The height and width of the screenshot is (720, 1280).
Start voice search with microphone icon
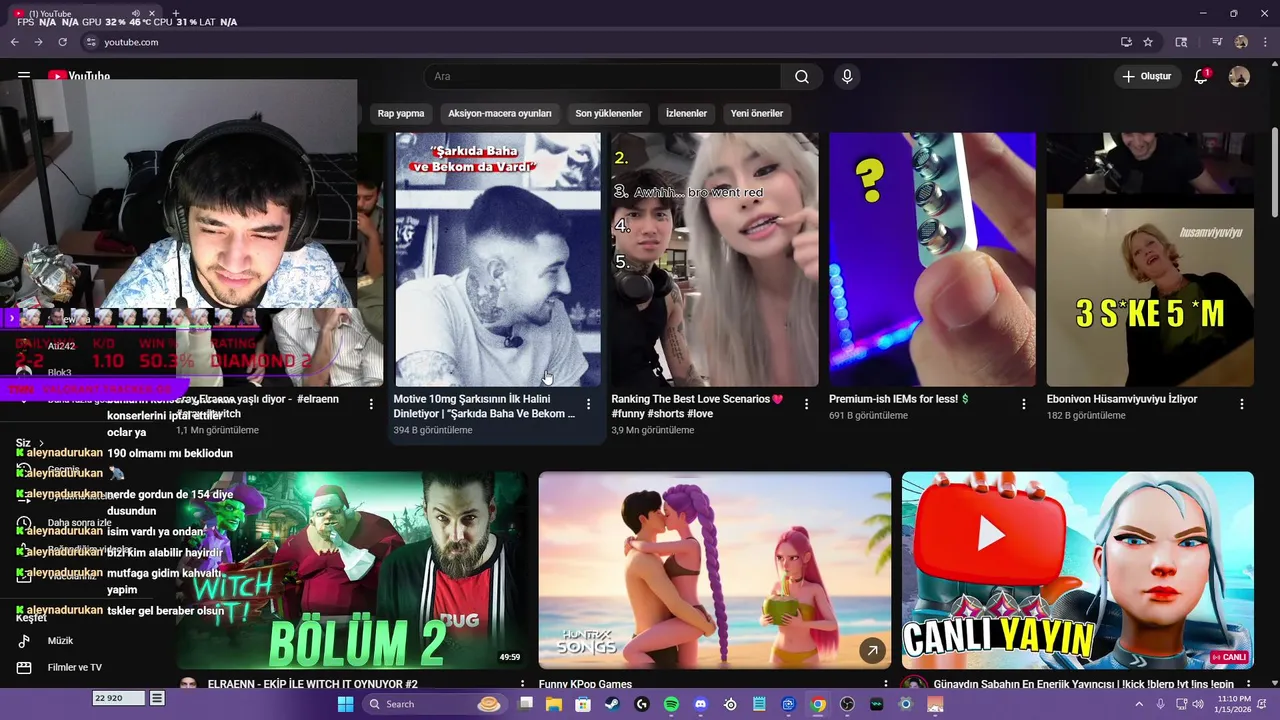pyautogui.click(x=847, y=77)
